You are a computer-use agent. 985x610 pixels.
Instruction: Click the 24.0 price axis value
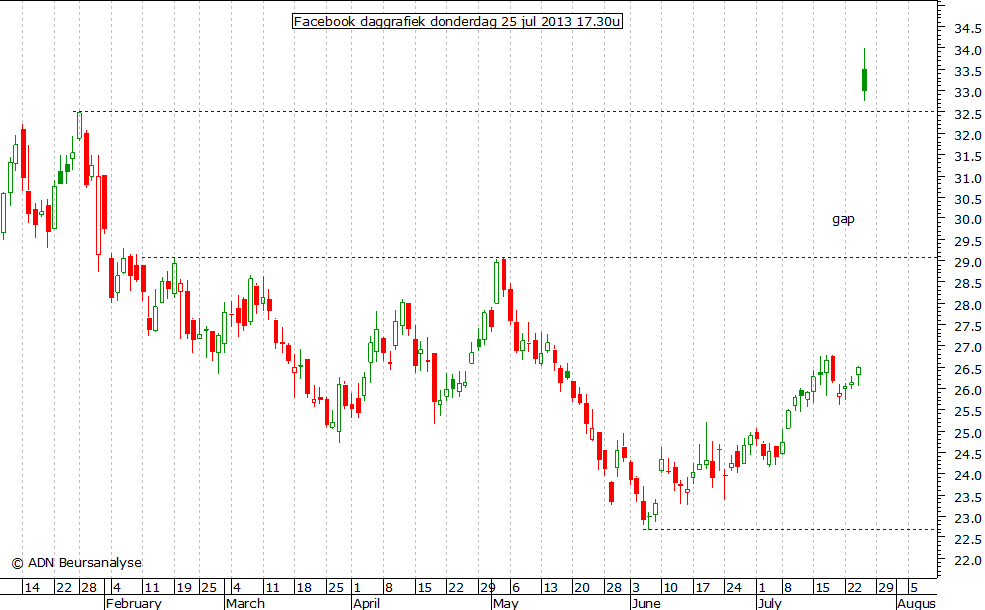[968, 476]
